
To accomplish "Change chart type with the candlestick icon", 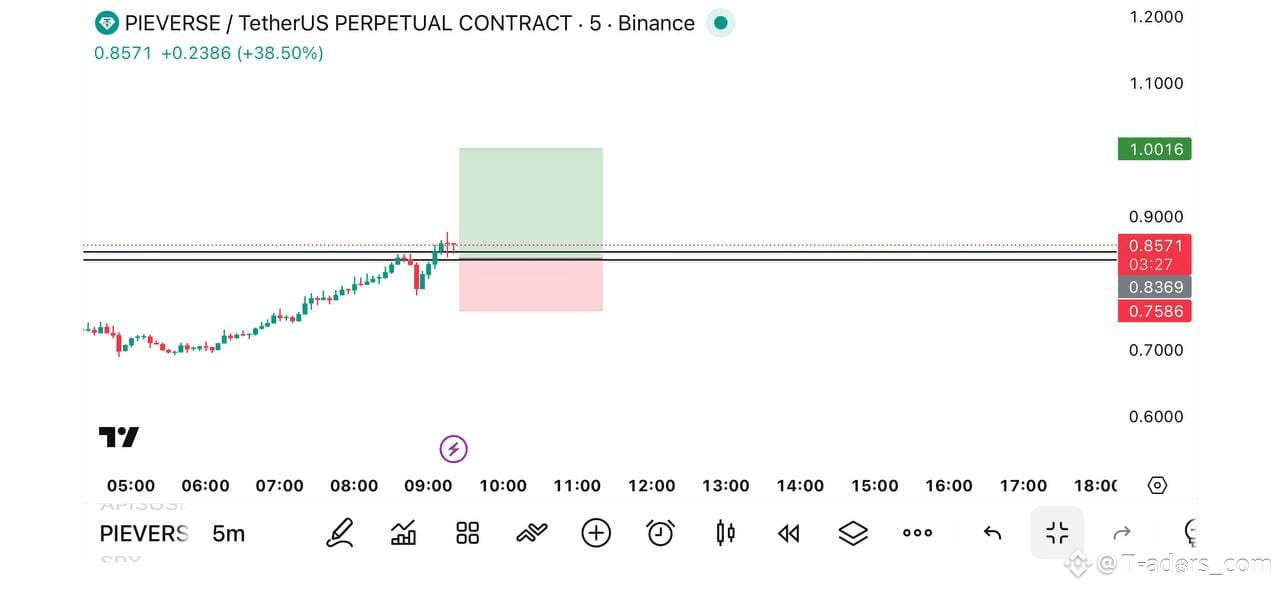I will pos(725,533).
